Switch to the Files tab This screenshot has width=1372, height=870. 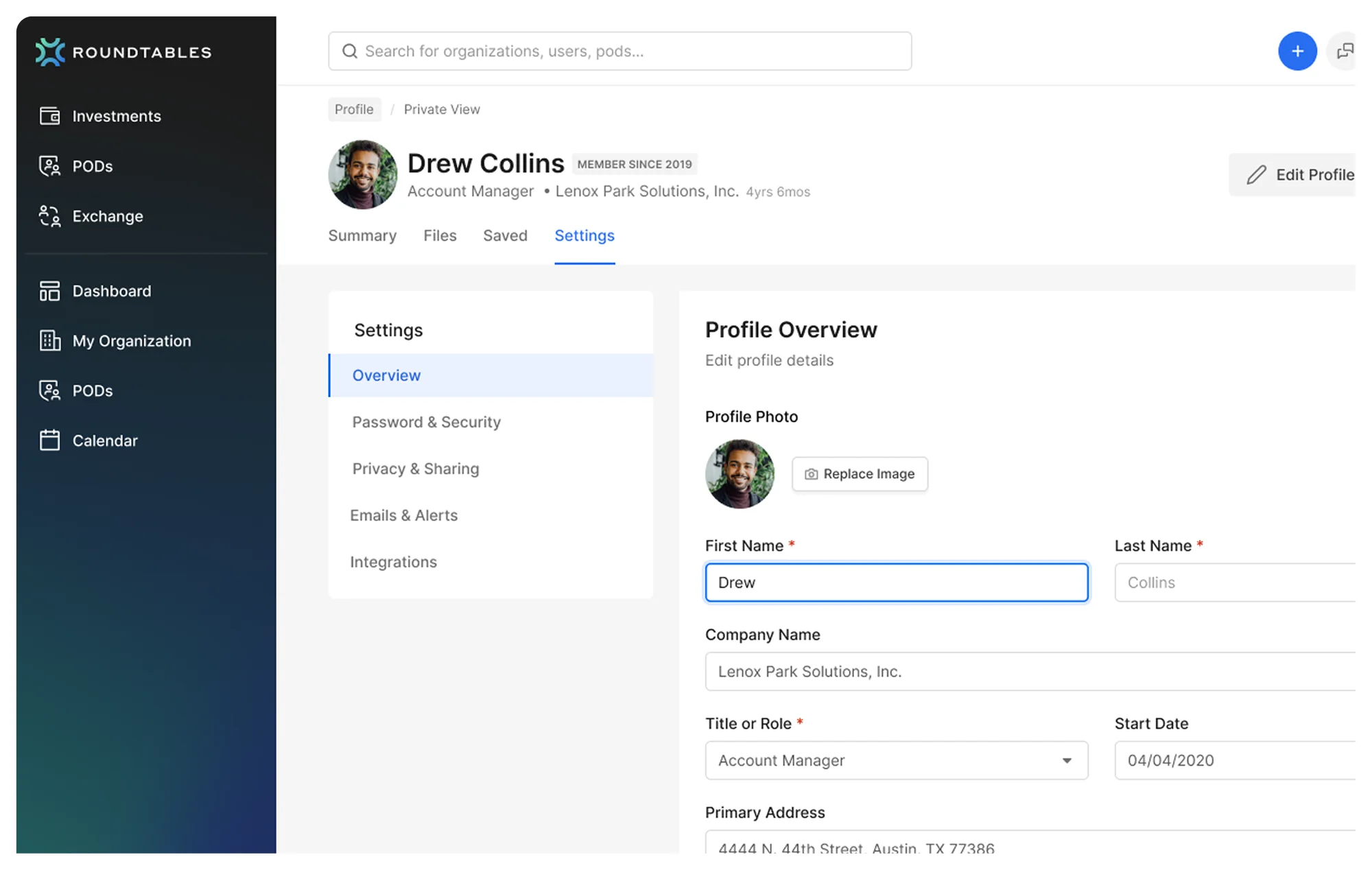click(440, 235)
